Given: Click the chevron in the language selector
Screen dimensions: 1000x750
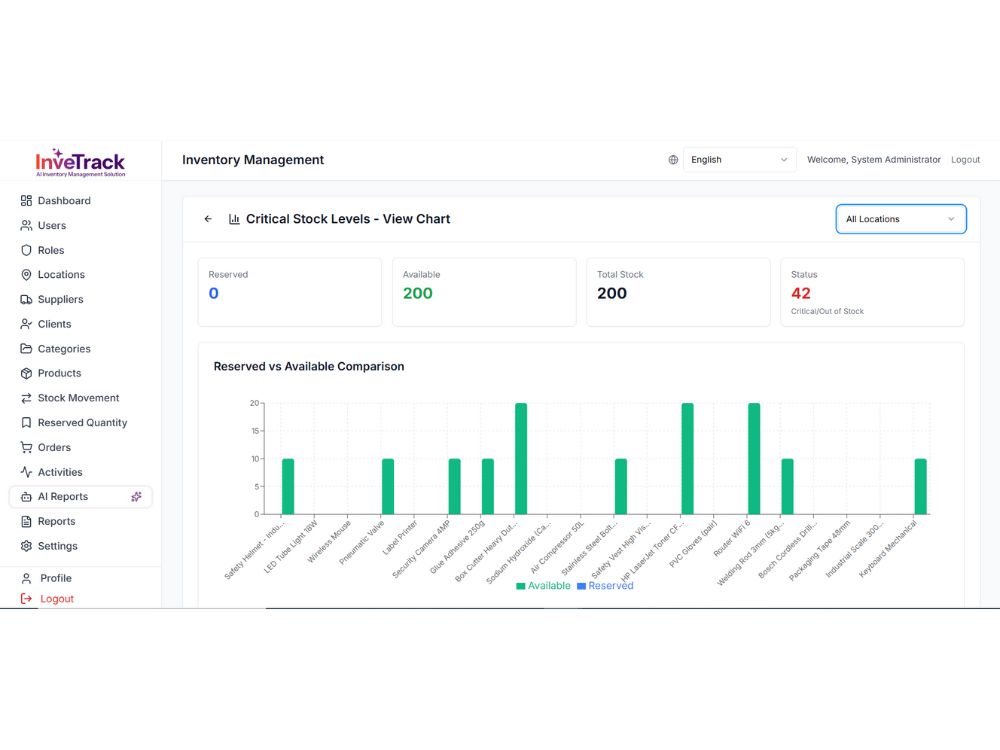Looking at the screenshot, I should point(784,160).
